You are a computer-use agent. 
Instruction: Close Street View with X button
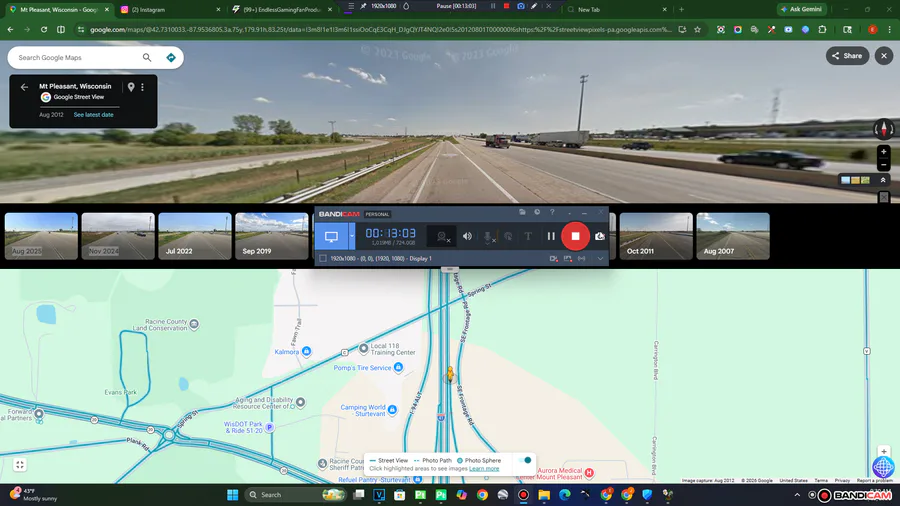click(884, 56)
